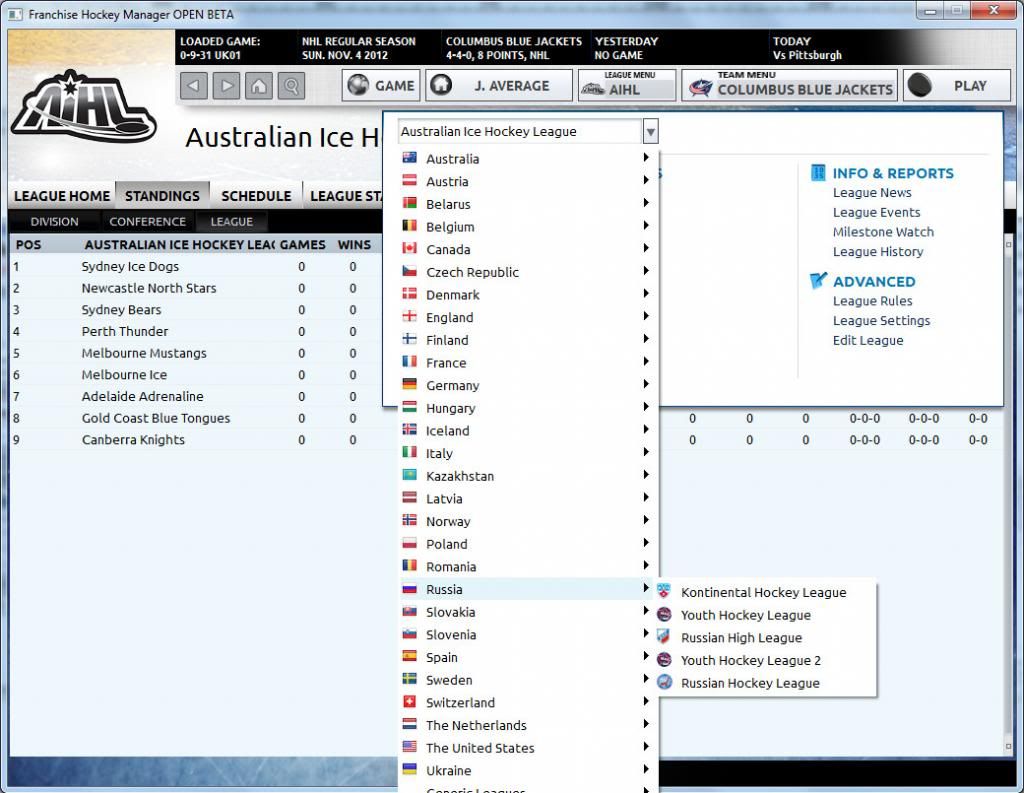This screenshot has height=793, width=1024.
Task: Click the Czech Republic flag icon
Action: (x=409, y=271)
